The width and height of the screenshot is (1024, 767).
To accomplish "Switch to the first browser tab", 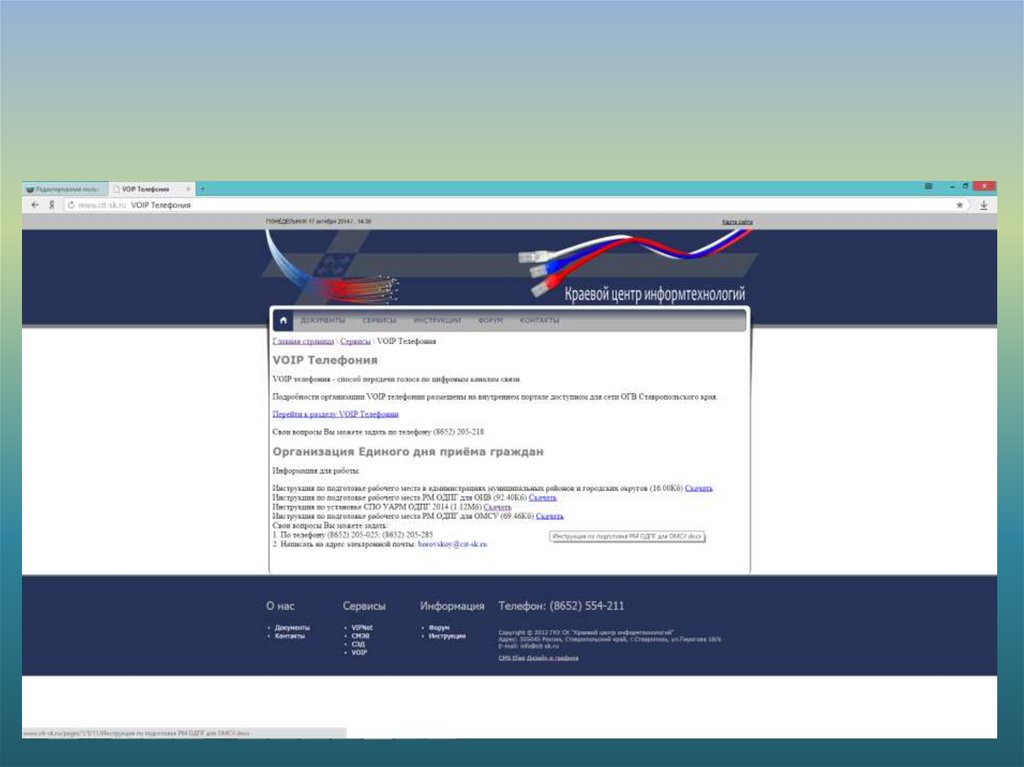I will pos(64,189).
